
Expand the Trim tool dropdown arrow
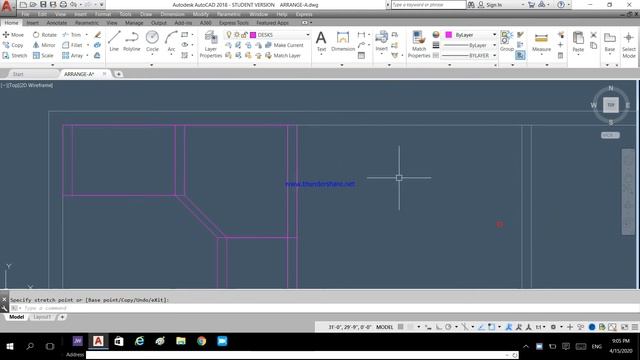point(87,35)
